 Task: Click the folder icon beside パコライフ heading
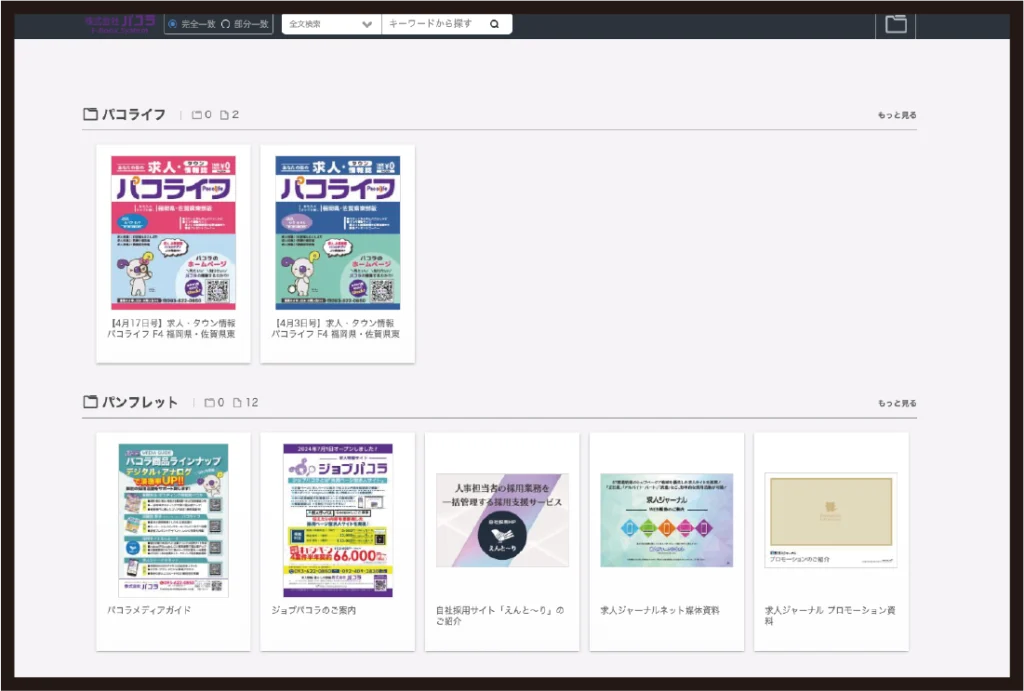pos(90,114)
